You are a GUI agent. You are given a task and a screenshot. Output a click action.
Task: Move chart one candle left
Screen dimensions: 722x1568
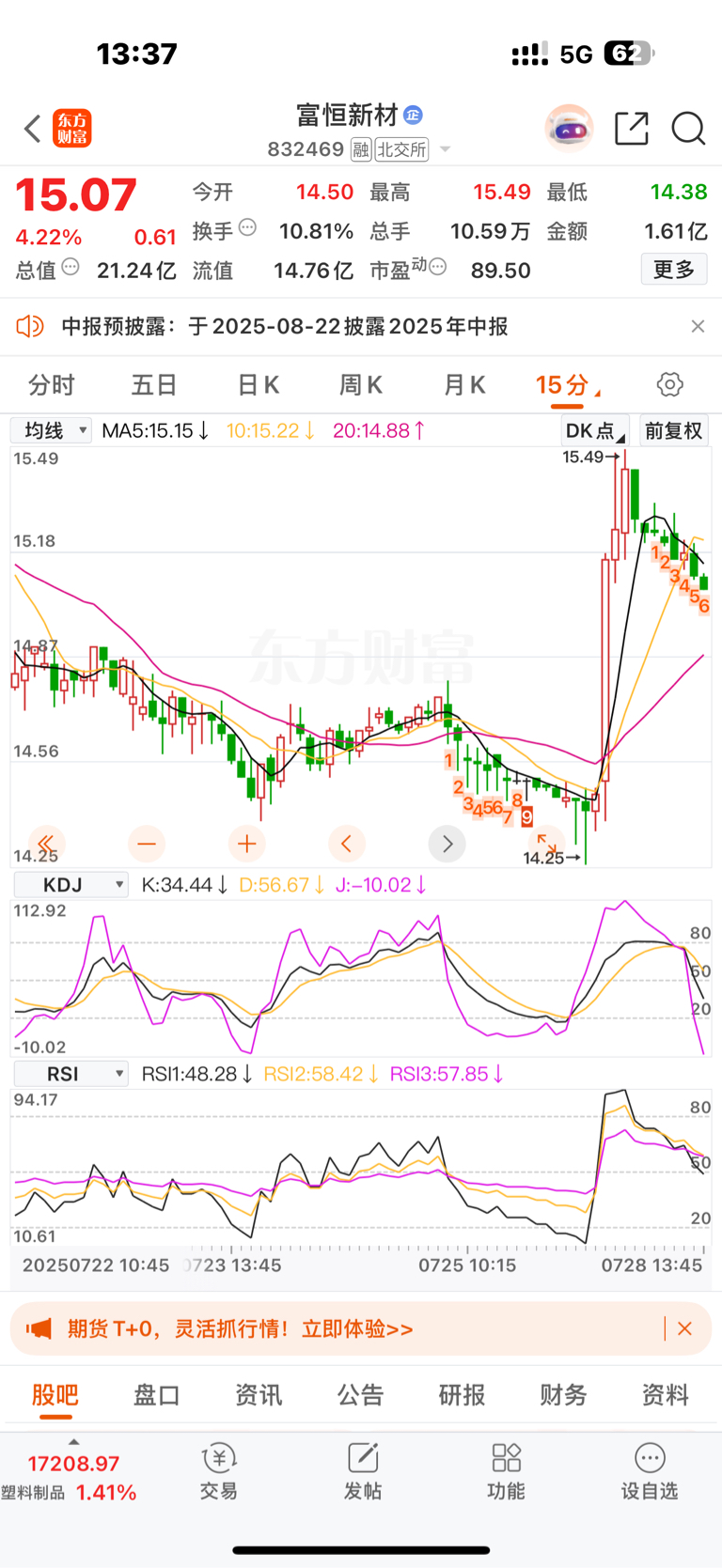tap(347, 844)
